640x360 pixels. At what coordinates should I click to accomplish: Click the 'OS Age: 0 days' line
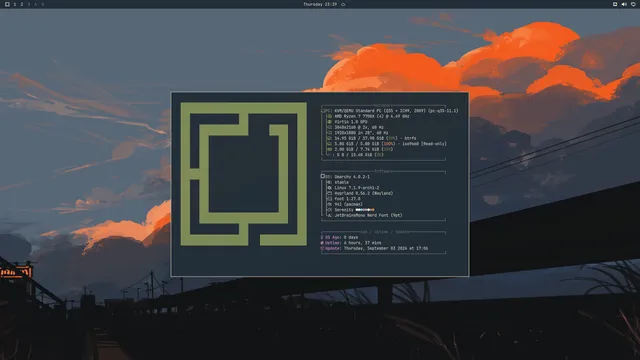[339, 237]
